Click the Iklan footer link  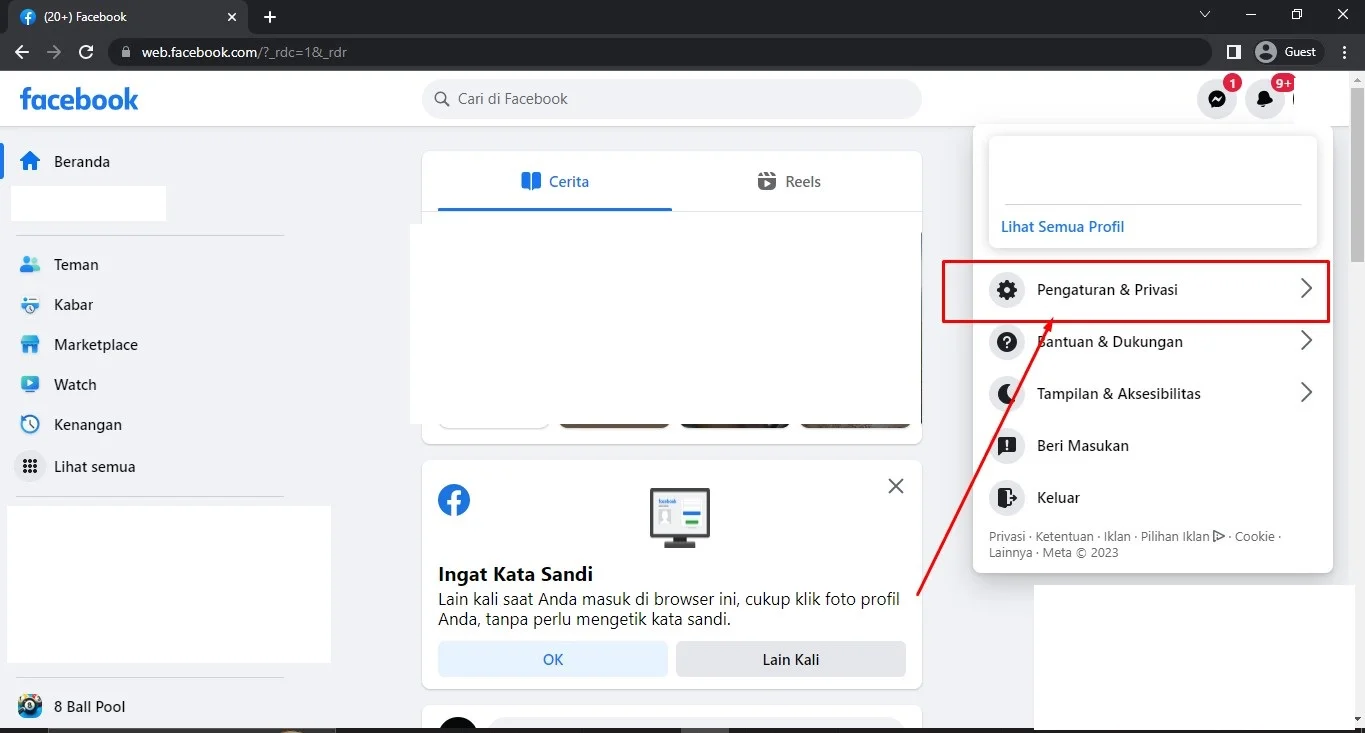pyautogui.click(x=1117, y=537)
